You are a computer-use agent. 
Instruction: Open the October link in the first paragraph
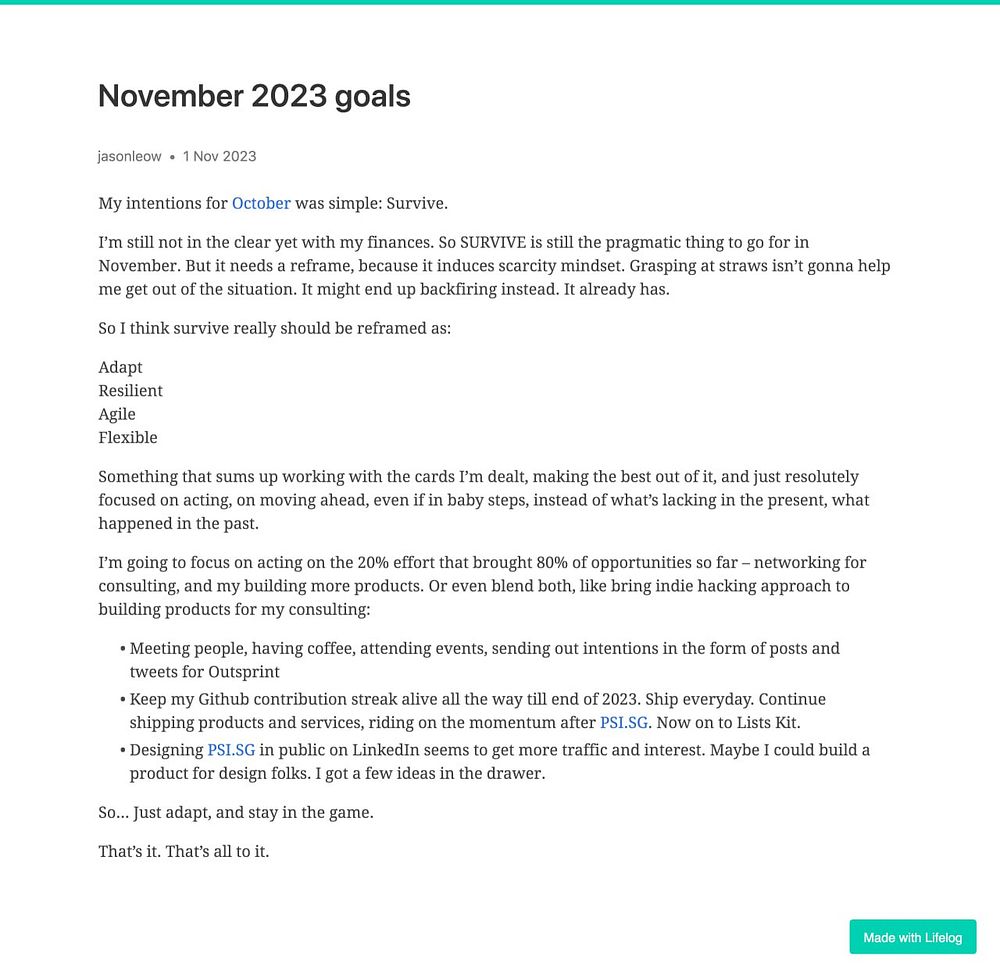[261, 203]
